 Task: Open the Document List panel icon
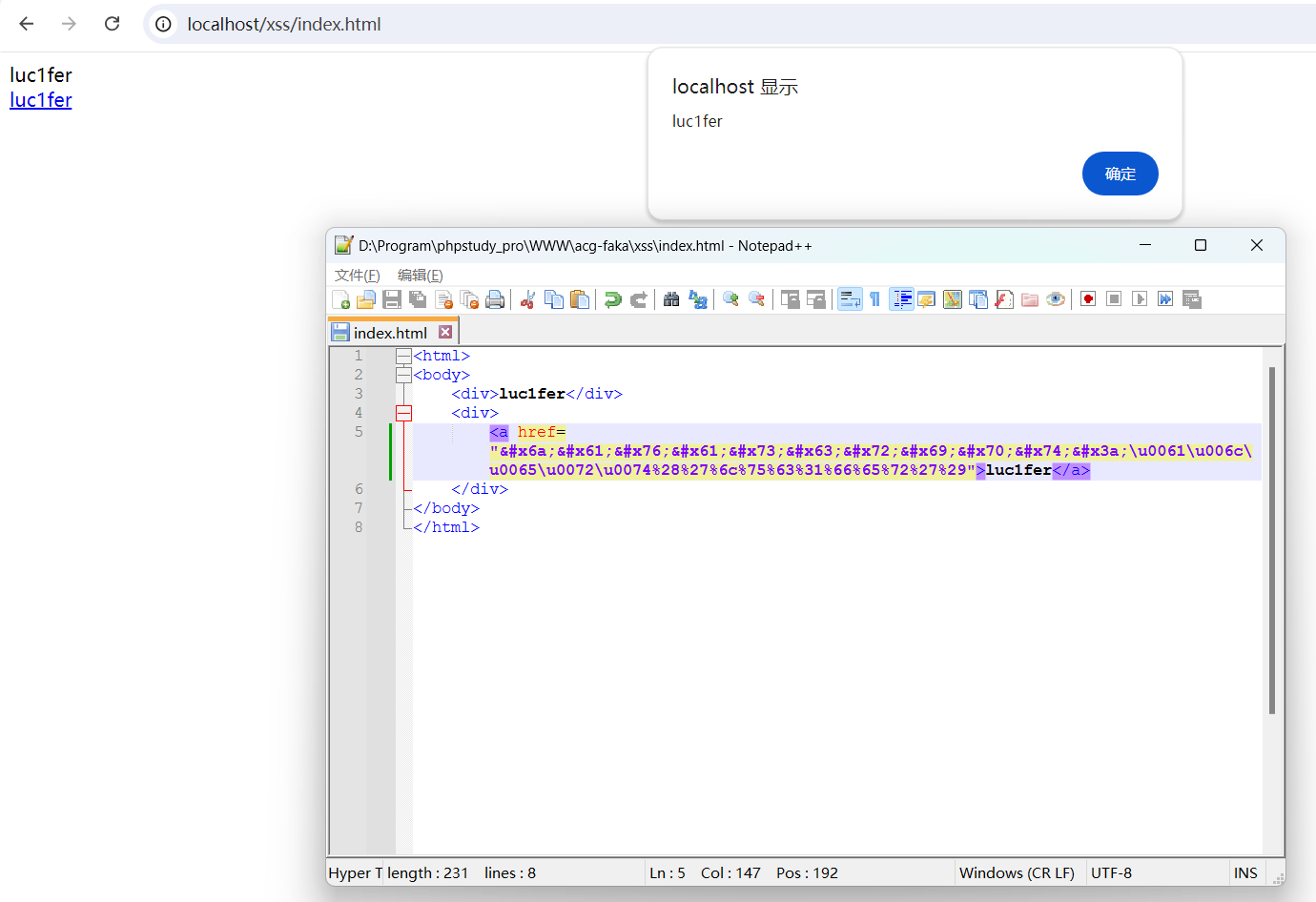pos(977,299)
